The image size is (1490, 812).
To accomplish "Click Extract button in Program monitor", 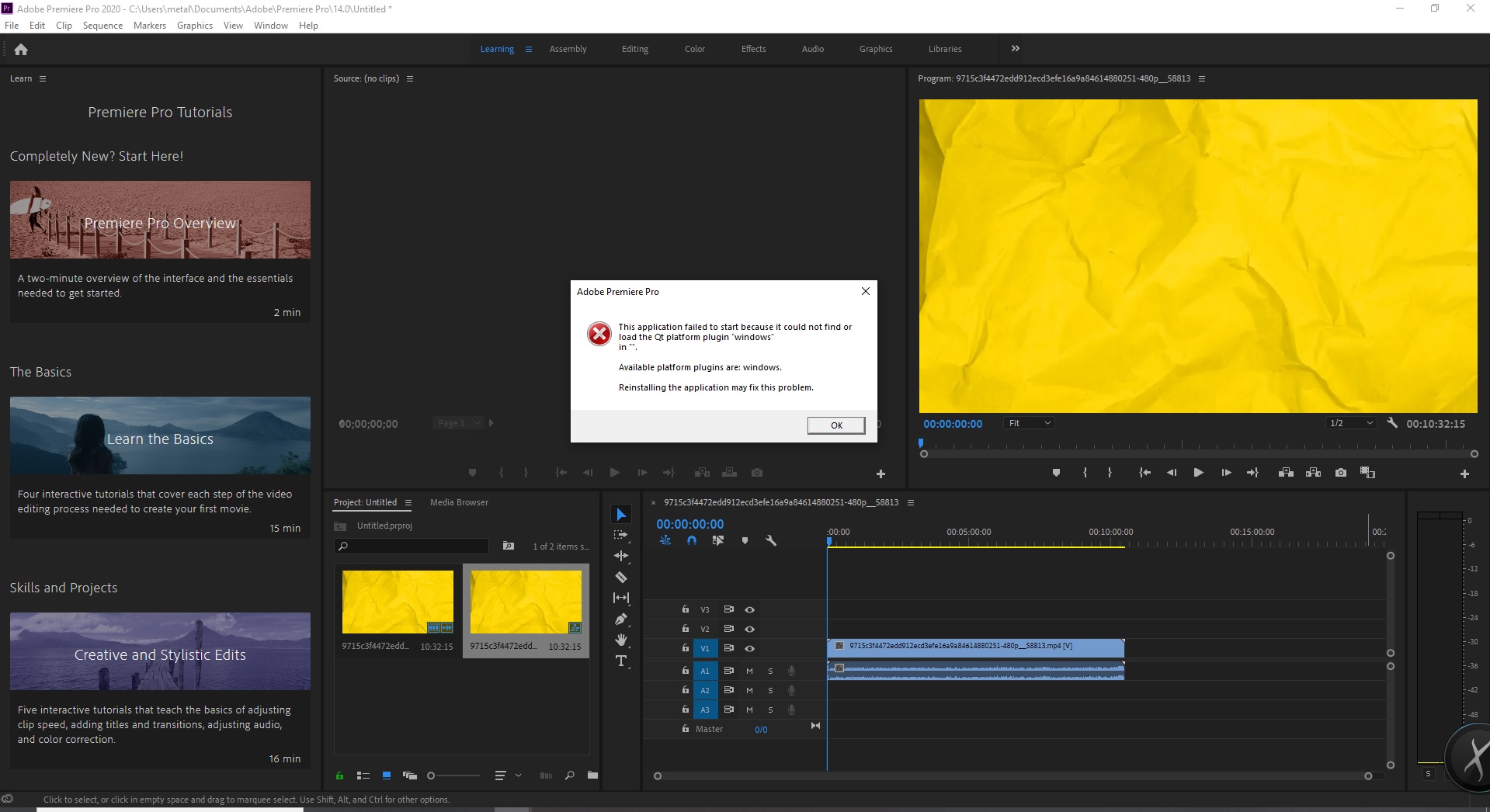I will 1313,473.
